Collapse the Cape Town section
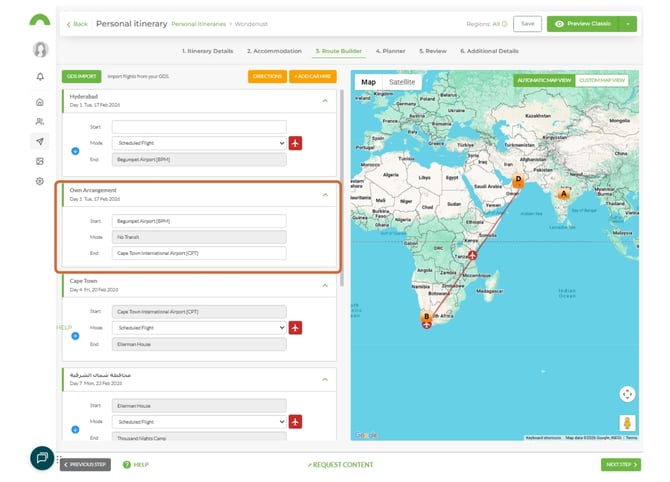The image size is (670, 482). pyautogui.click(x=325, y=285)
